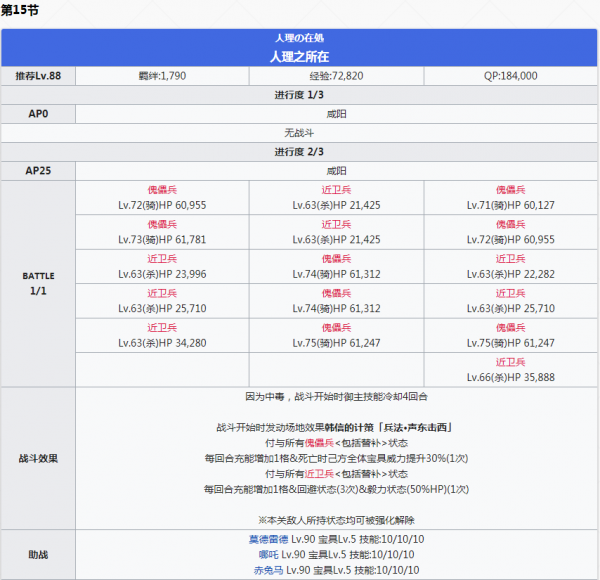Screen dimensions: 600x580
Task: Click the stat line Lv.66(杀)HP 35,888
Action: click(x=510, y=377)
